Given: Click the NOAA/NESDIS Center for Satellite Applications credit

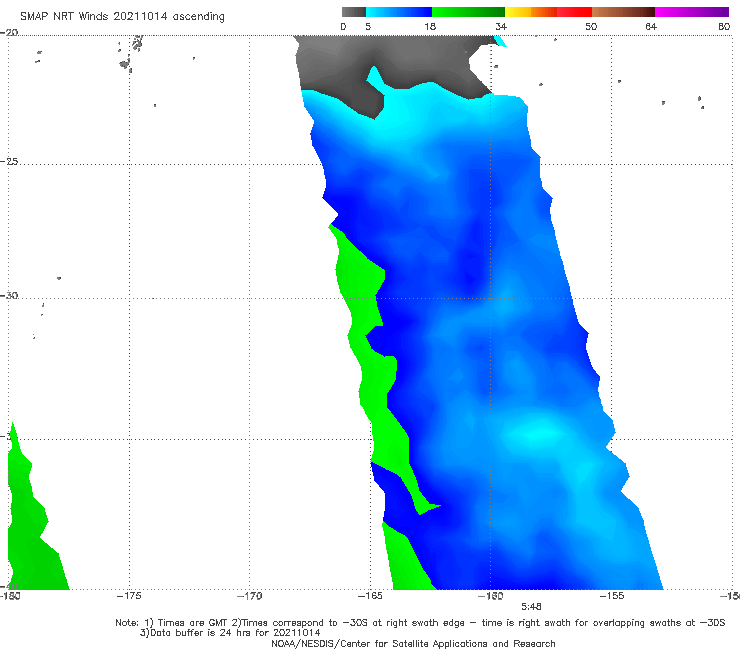Looking at the screenshot, I should (x=413, y=643).
